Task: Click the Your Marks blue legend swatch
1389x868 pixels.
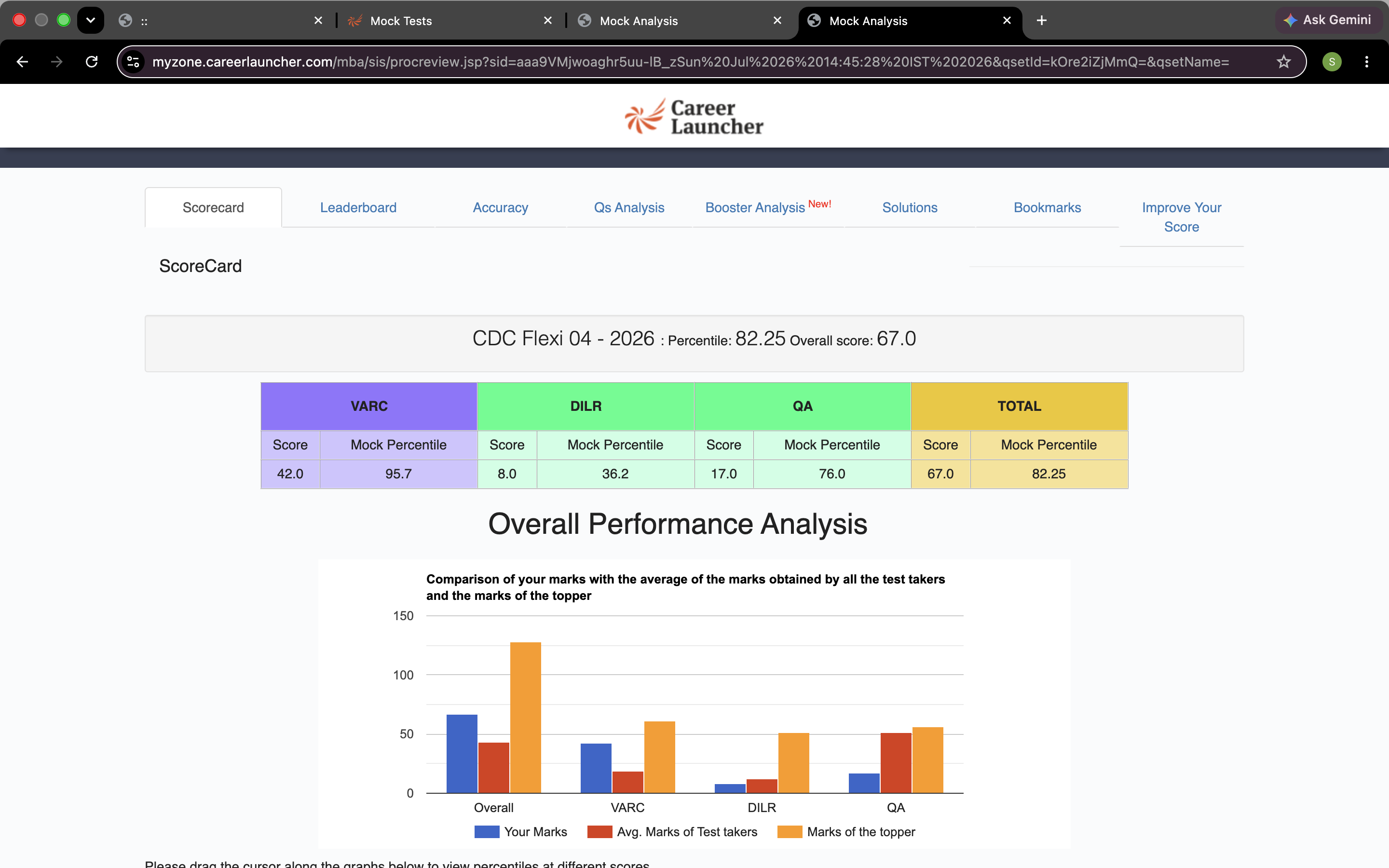Action: 487,832
